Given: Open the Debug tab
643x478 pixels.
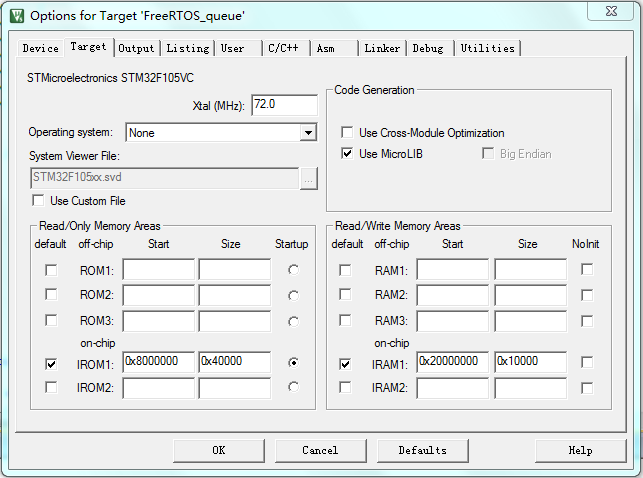Looking at the screenshot, I should click(x=428, y=48).
